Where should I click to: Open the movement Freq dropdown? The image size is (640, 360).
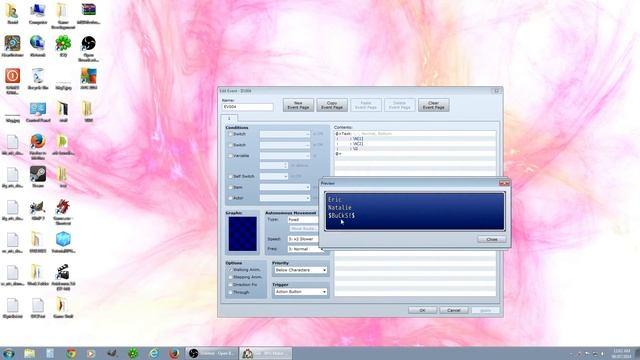303,249
